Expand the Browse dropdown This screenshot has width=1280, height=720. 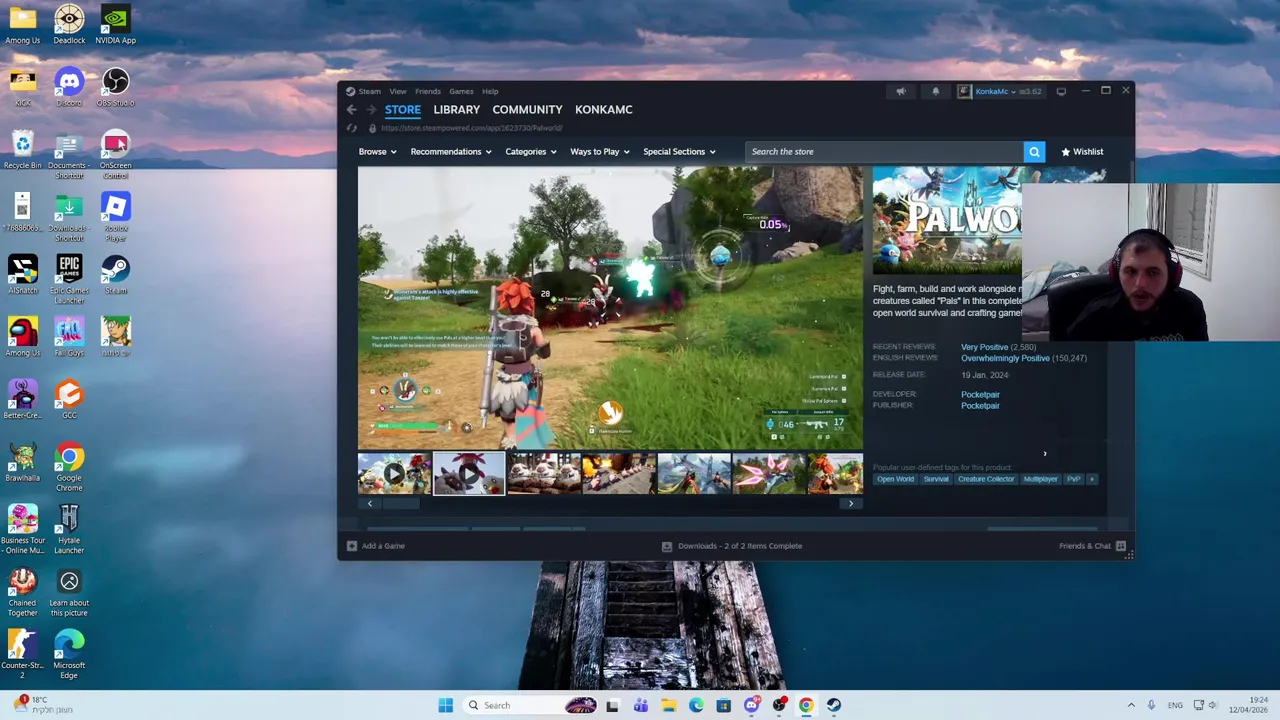[x=377, y=152]
